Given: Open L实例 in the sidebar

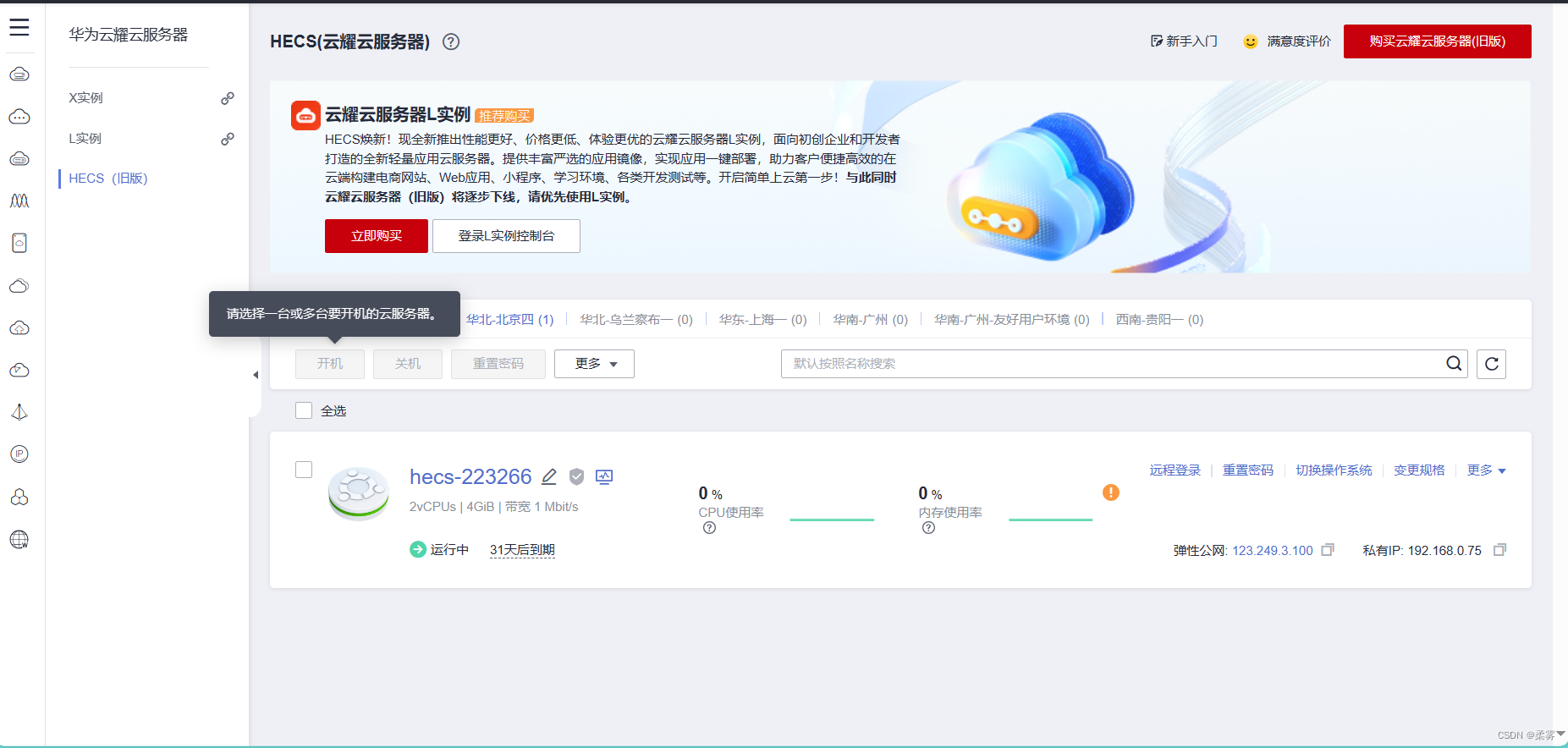Looking at the screenshot, I should coord(85,139).
